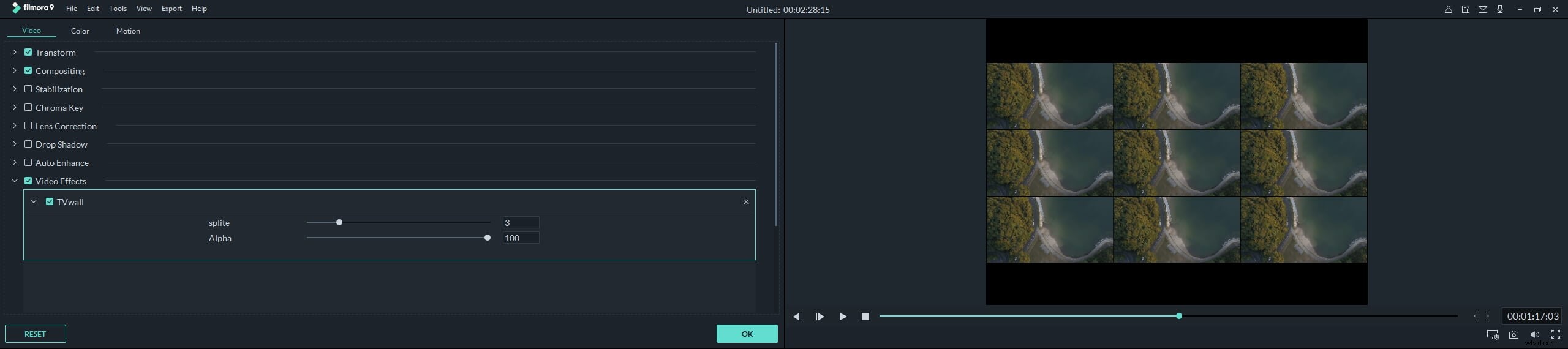
Task: Confirm settings with OK button
Action: pos(747,334)
